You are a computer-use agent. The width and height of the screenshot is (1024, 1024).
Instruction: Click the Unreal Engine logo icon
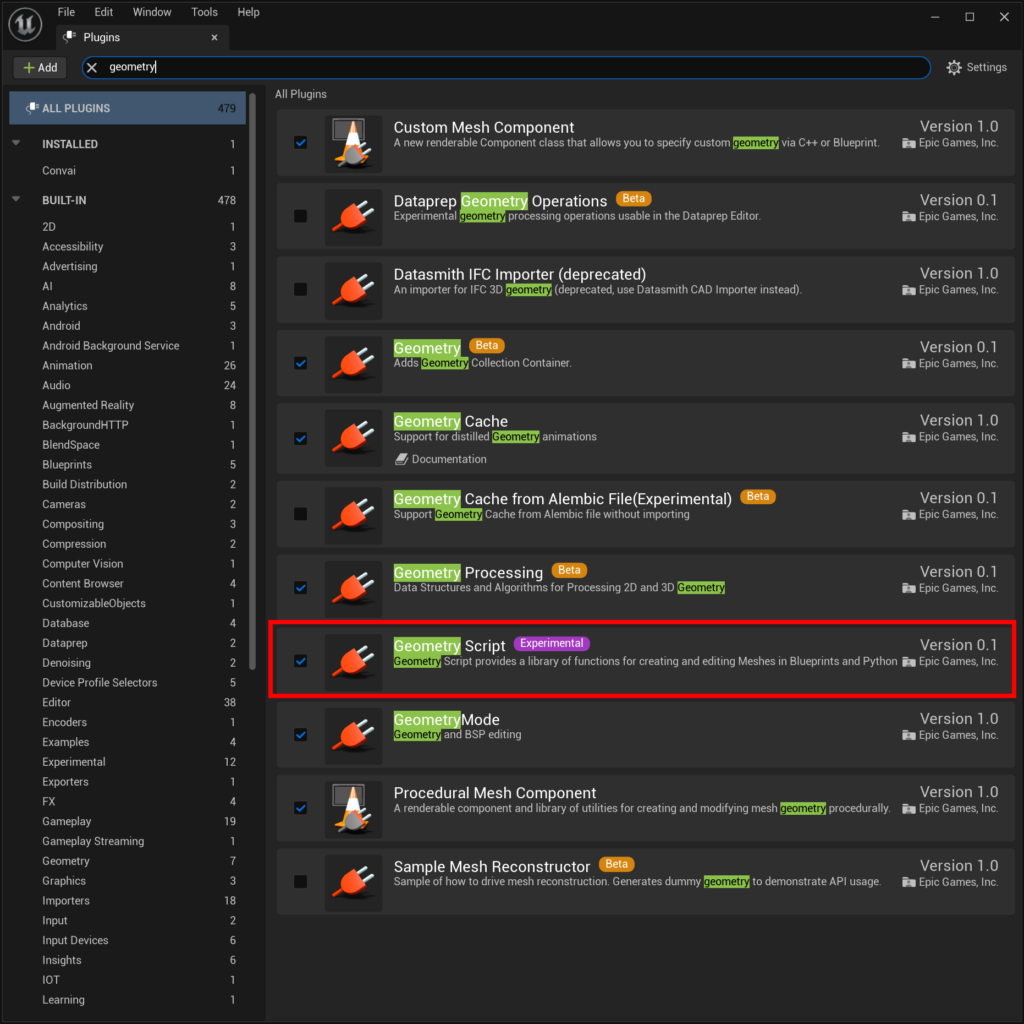25,24
